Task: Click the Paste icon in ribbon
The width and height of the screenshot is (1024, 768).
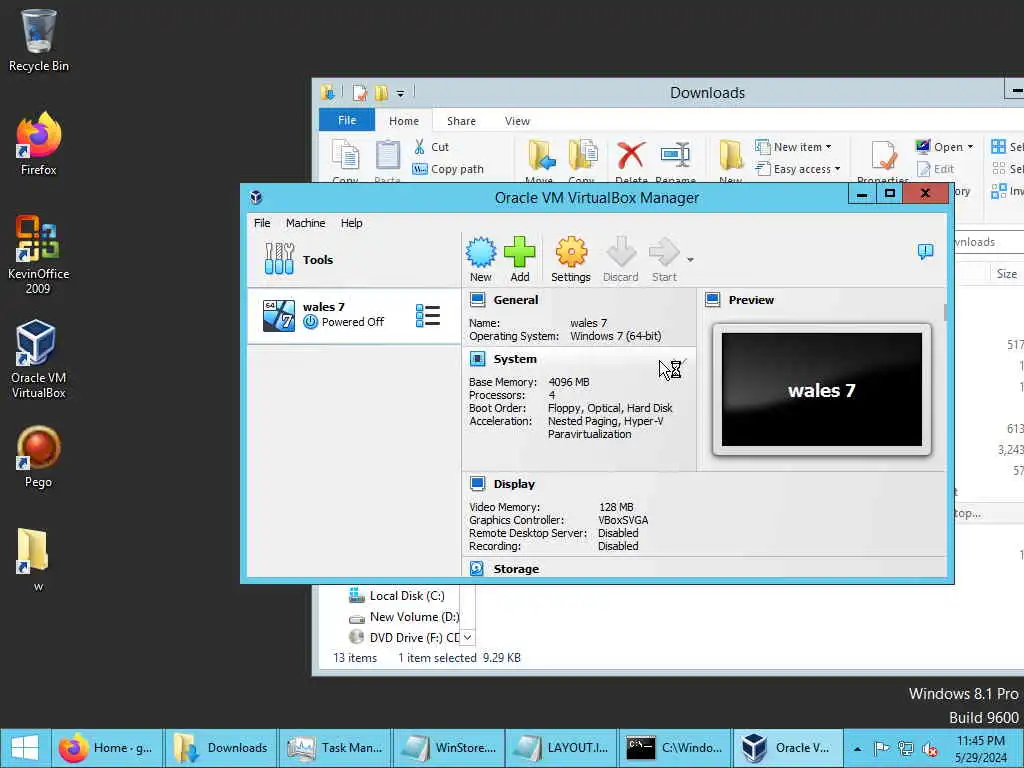Action: click(x=387, y=155)
